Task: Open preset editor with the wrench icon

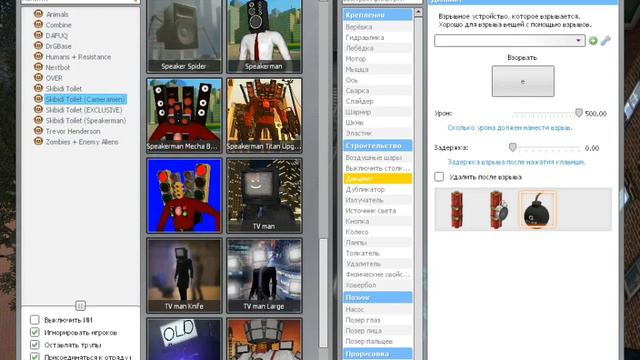Action: [x=606, y=40]
